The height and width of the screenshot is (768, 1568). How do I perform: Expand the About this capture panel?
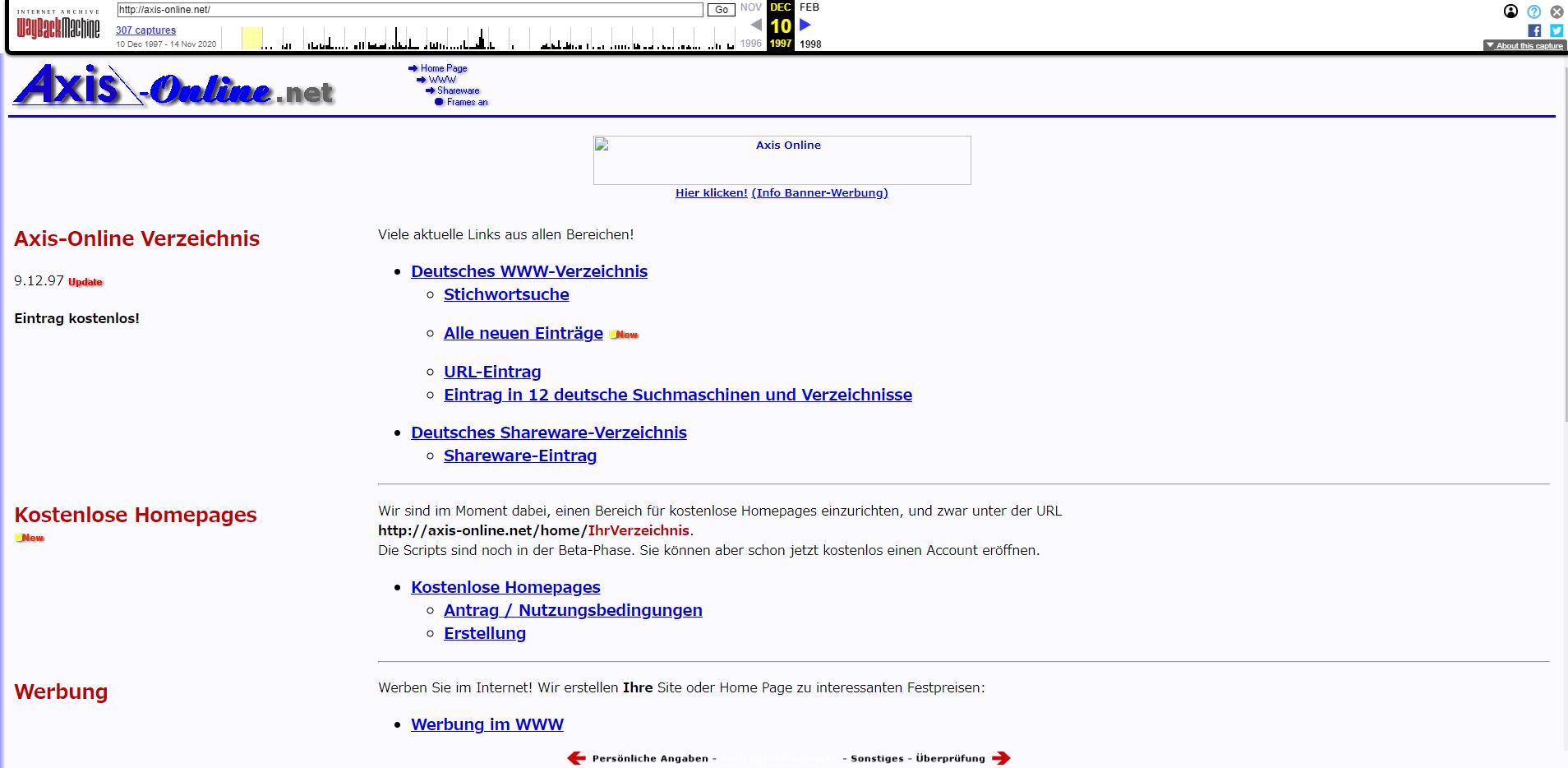[x=1524, y=46]
